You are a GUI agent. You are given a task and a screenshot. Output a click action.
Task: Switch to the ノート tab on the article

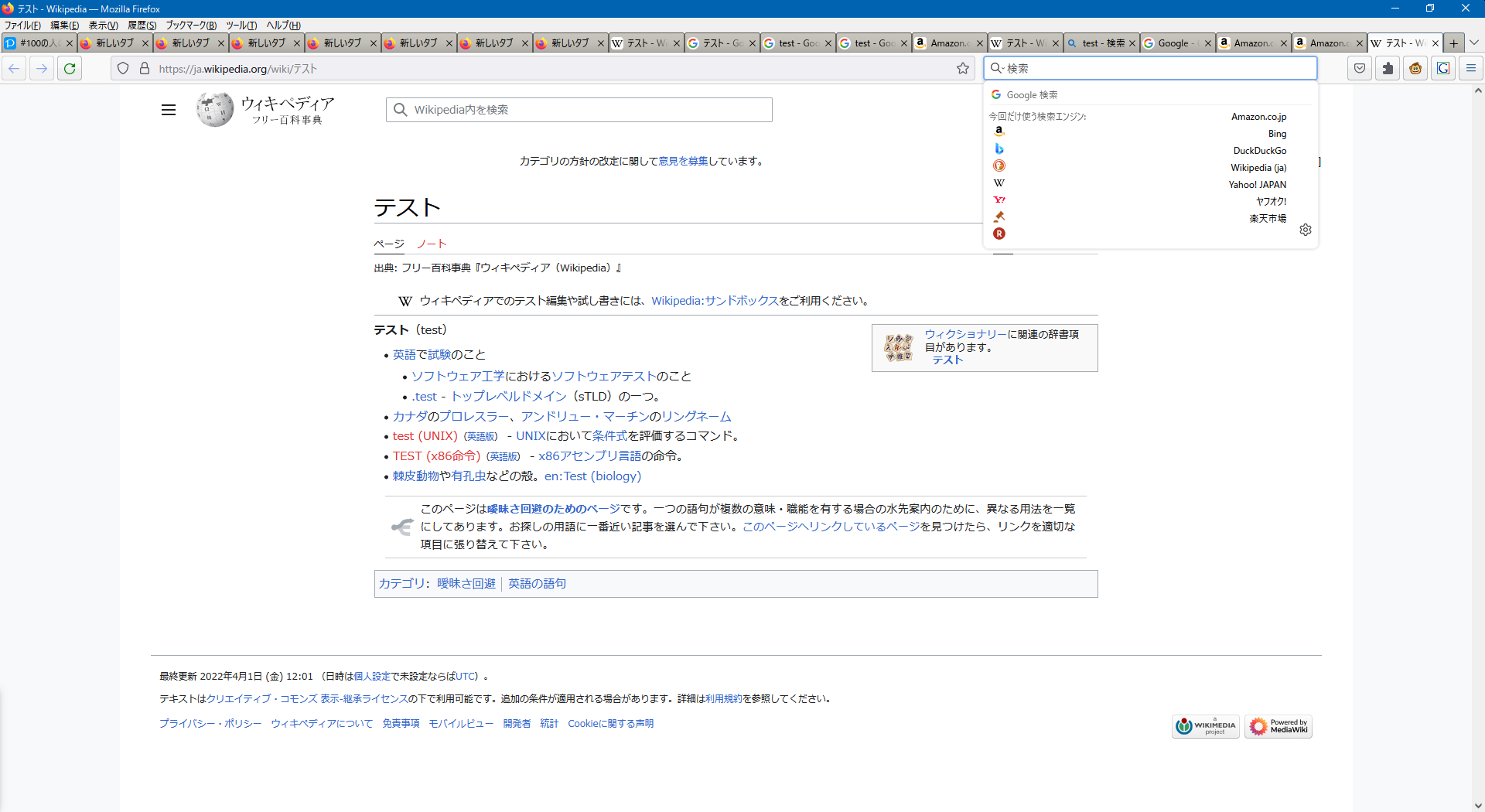(431, 244)
